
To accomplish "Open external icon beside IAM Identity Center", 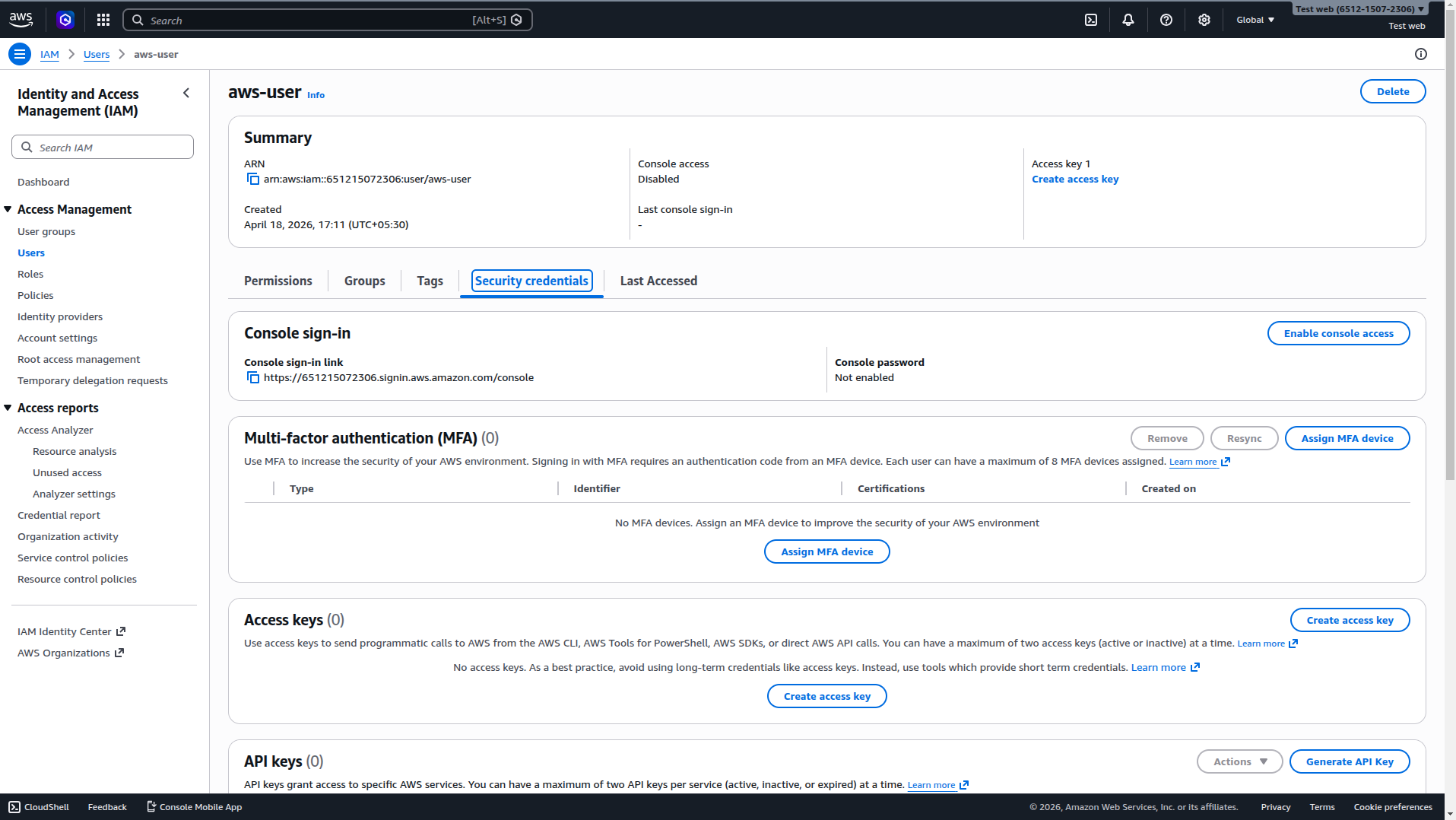I will click(121, 631).
